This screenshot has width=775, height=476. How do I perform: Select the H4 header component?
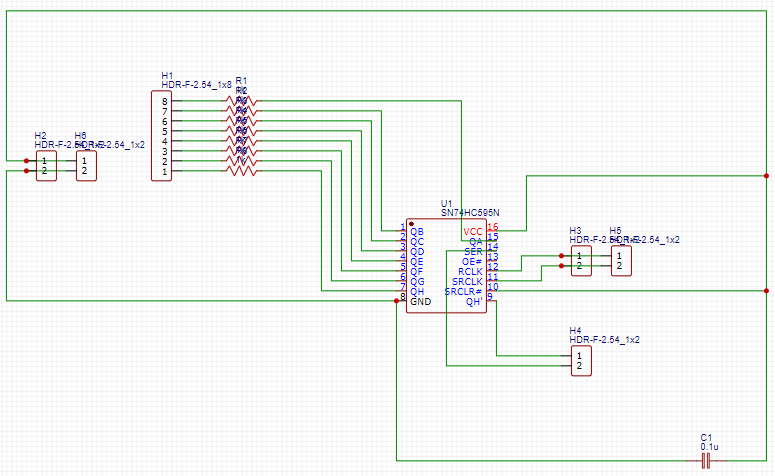click(x=581, y=361)
